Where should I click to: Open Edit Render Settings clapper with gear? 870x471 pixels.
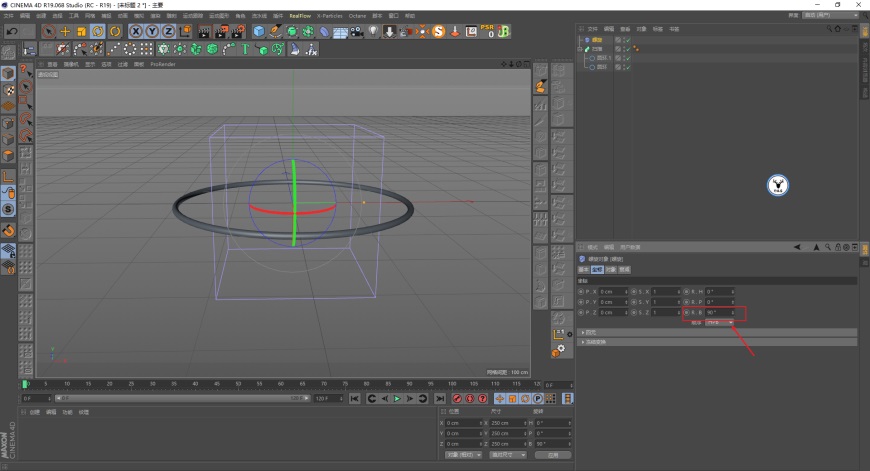tap(238, 32)
